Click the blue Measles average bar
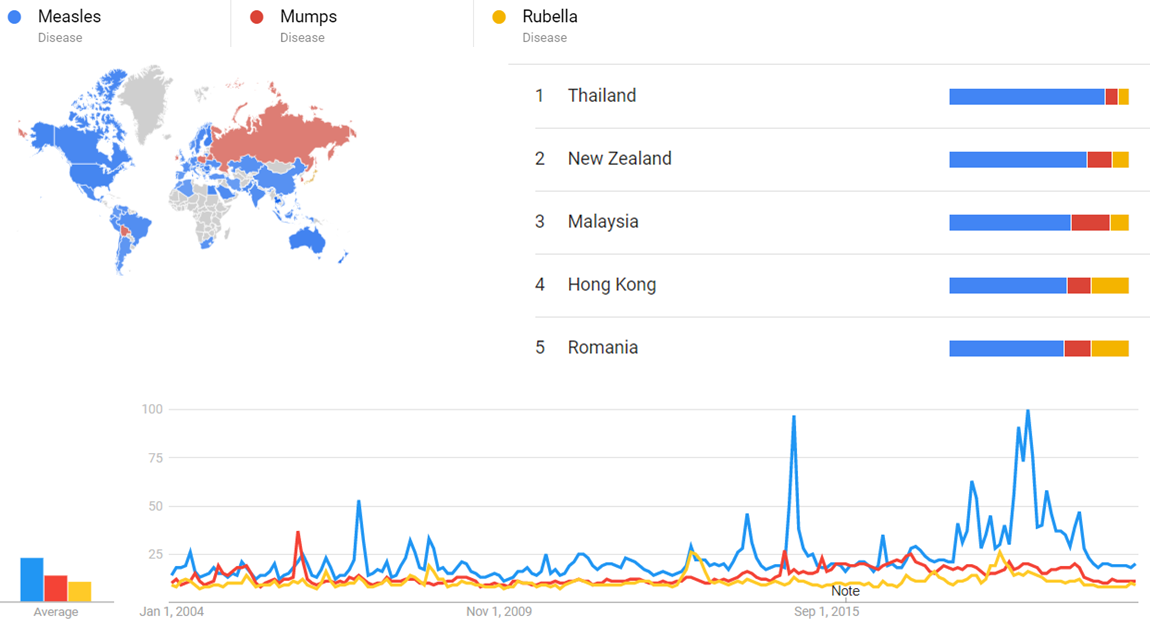 (32, 580)
